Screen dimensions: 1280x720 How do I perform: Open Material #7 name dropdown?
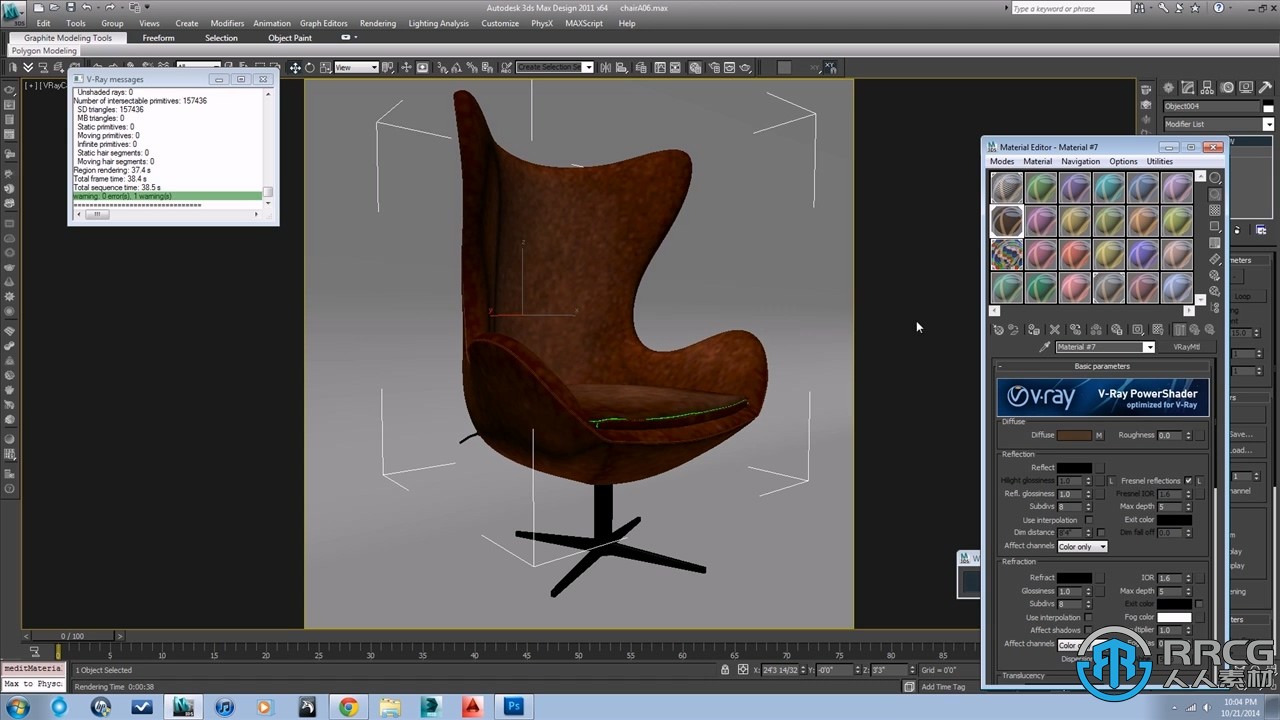[x=1149, y=347]
